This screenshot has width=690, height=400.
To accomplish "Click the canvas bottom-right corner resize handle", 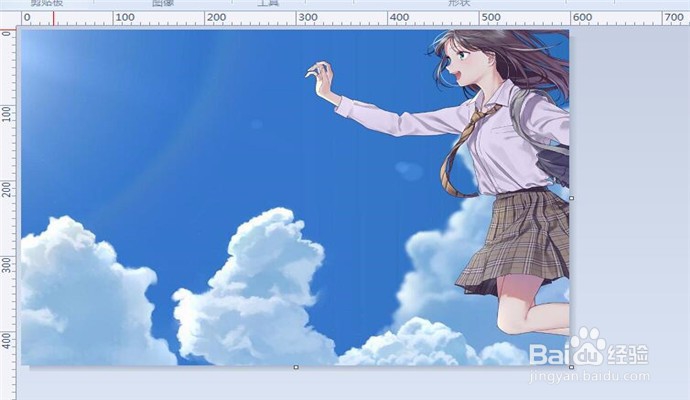I will 571,367.
